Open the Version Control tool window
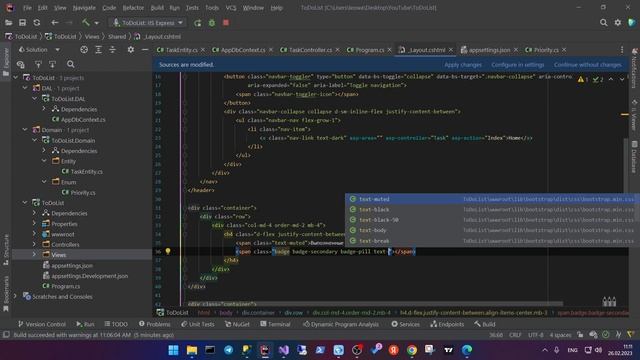 pos(42,324)
